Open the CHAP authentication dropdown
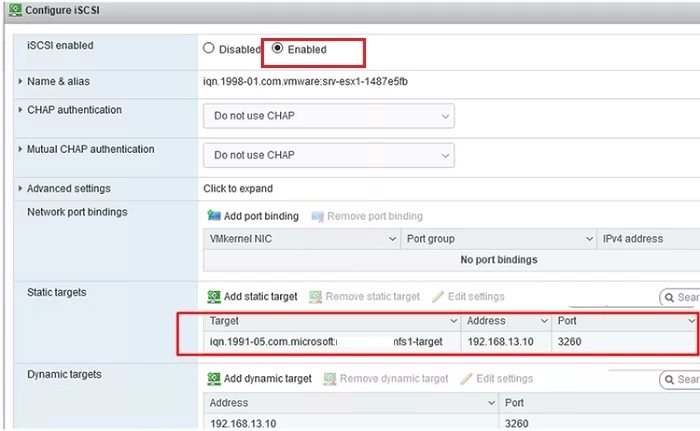Image resolution: width=700 pixels, height=431 pixels. (x=329, y=116)
